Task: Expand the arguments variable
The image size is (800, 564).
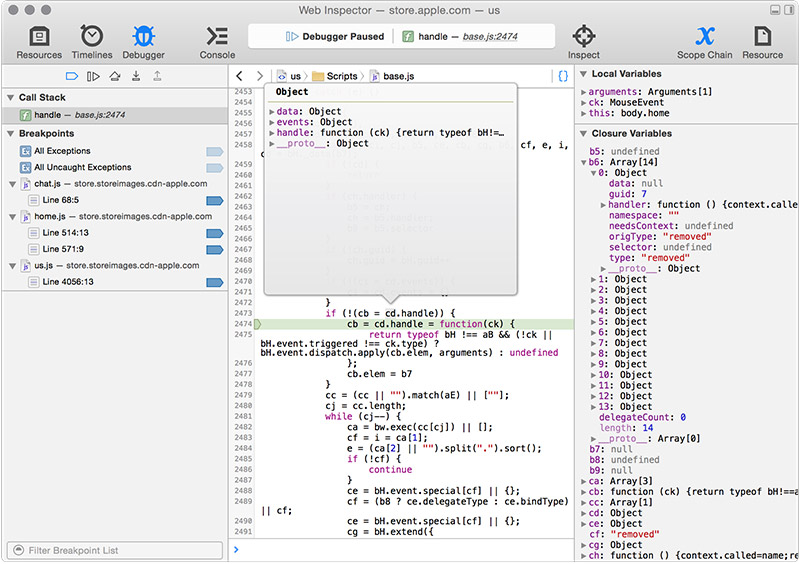Action: (584, 92)
